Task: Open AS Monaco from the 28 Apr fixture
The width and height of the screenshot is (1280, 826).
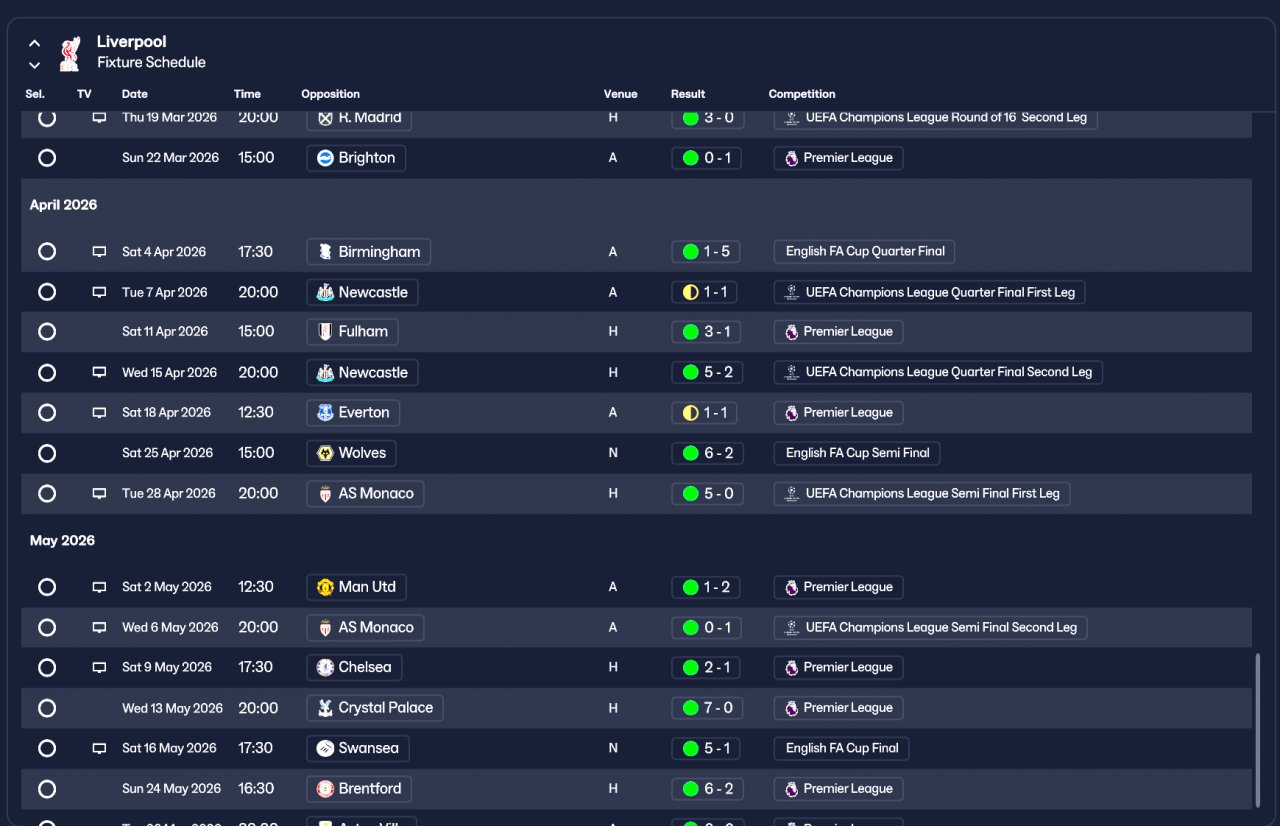Action: point(365,493)
